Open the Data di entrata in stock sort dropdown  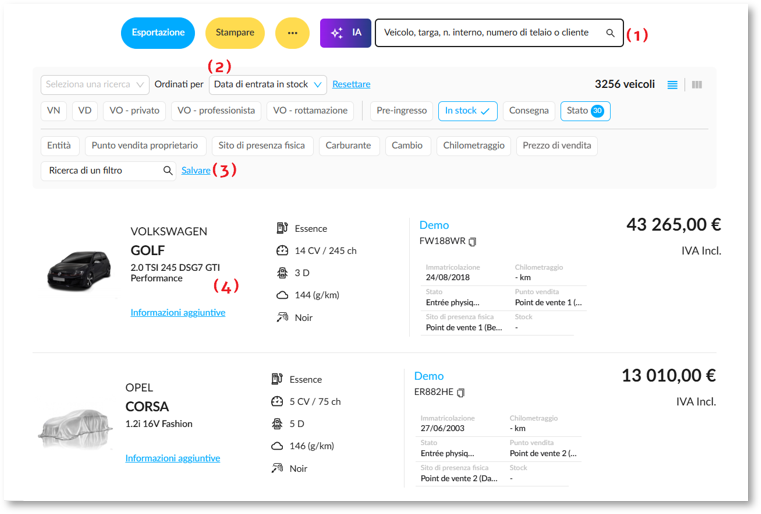(267, 84)
